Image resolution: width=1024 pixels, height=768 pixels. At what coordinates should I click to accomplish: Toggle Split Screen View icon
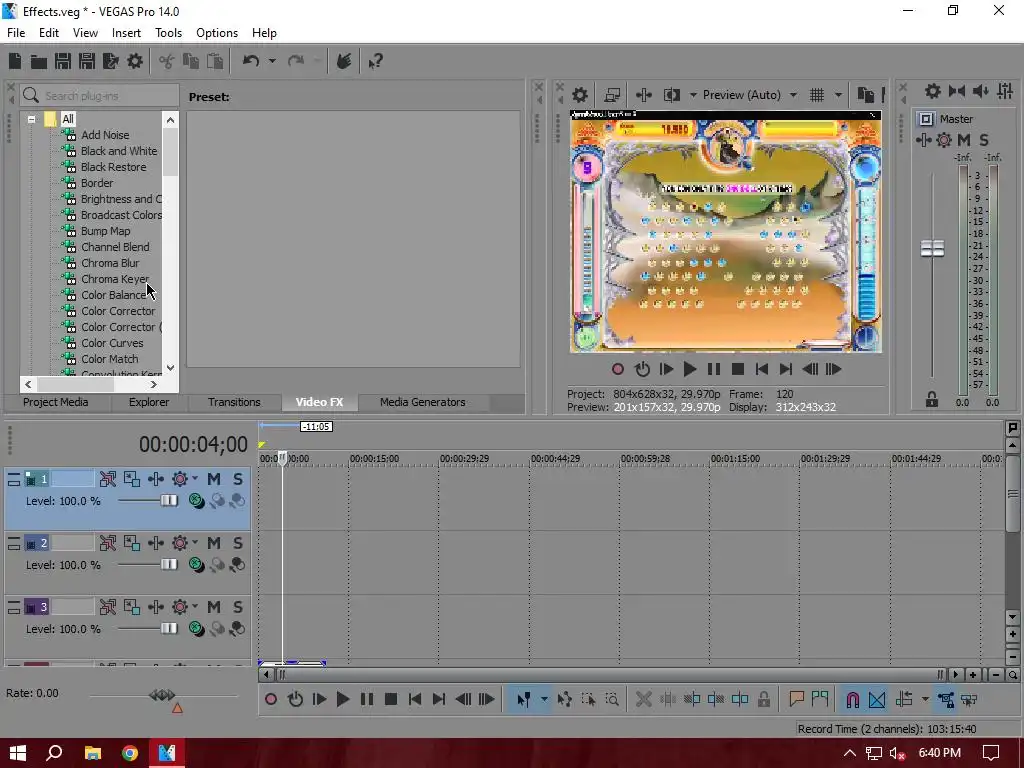coord(672,95)
